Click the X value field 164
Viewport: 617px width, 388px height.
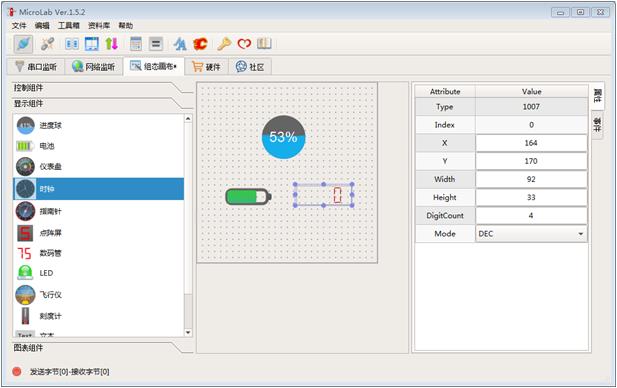click(x=531, y=143)
